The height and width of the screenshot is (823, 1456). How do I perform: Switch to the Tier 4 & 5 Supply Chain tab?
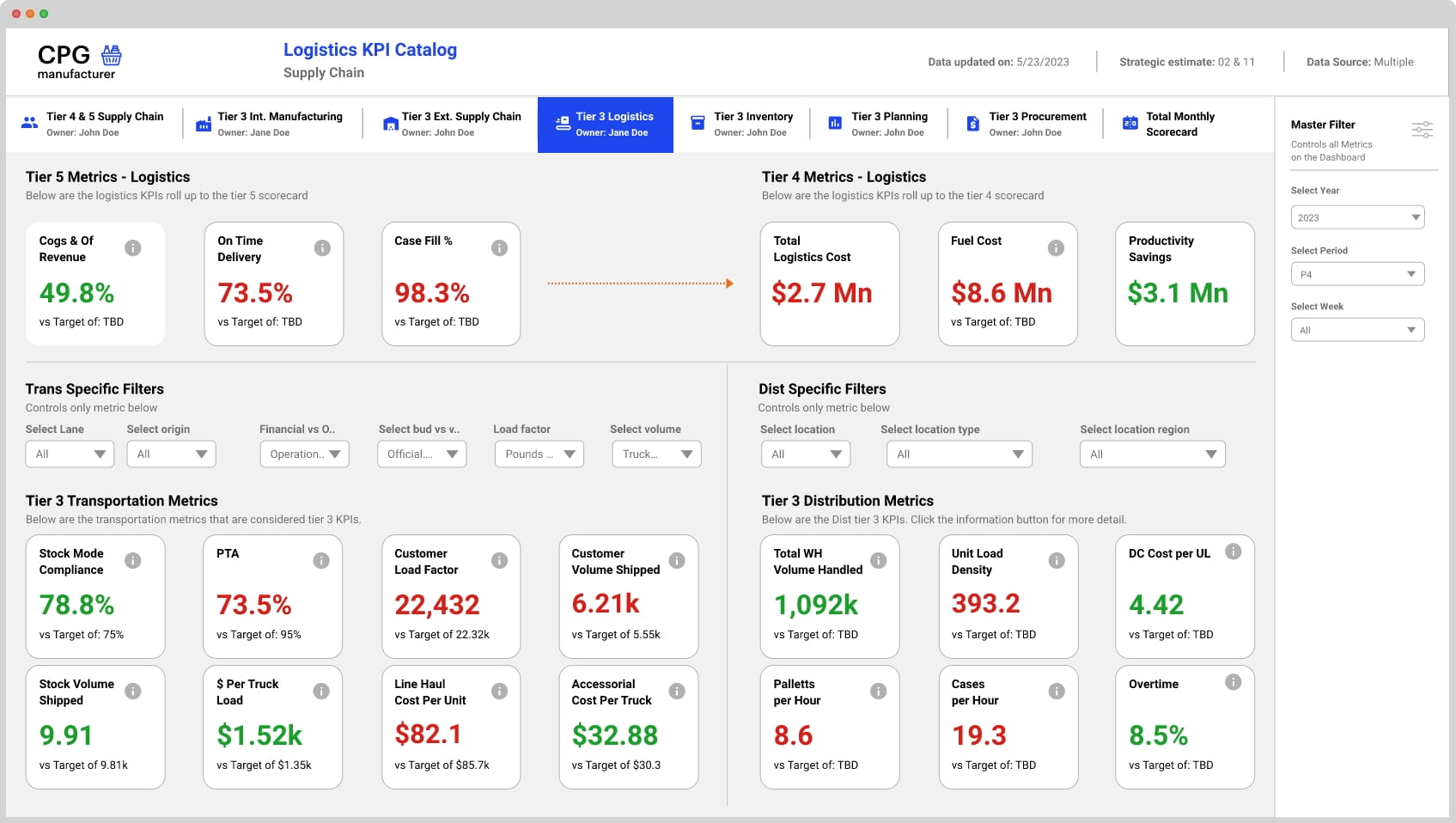click(x=94, y=124)
